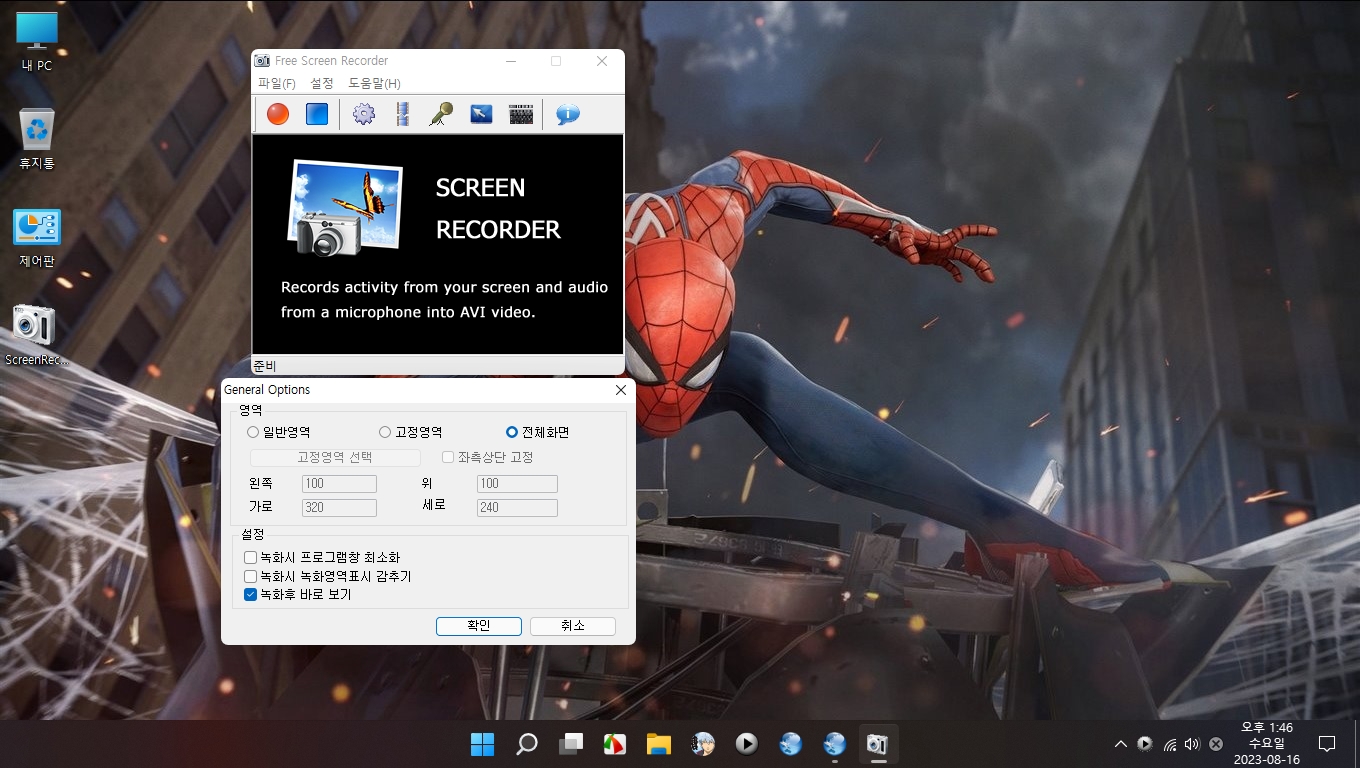1360x768 pixels.
Task: Click the 위 input field
Action: tap(517, 484)
